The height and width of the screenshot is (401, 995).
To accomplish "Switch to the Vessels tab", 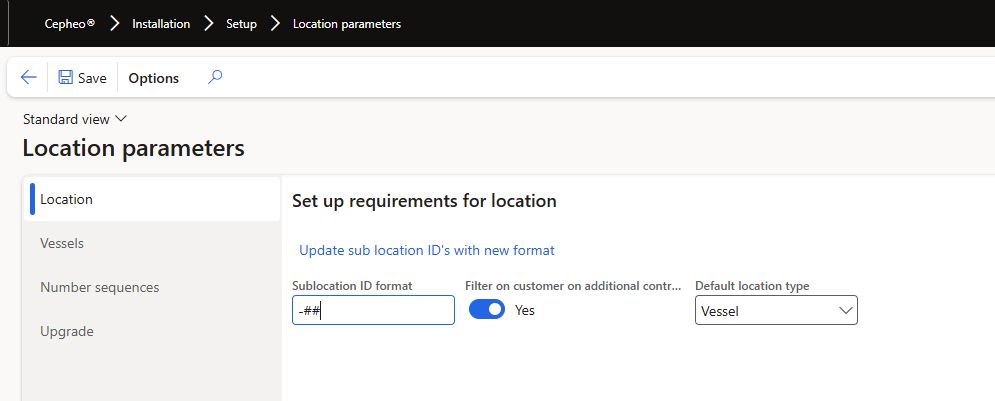I will [x=62, y=243].
